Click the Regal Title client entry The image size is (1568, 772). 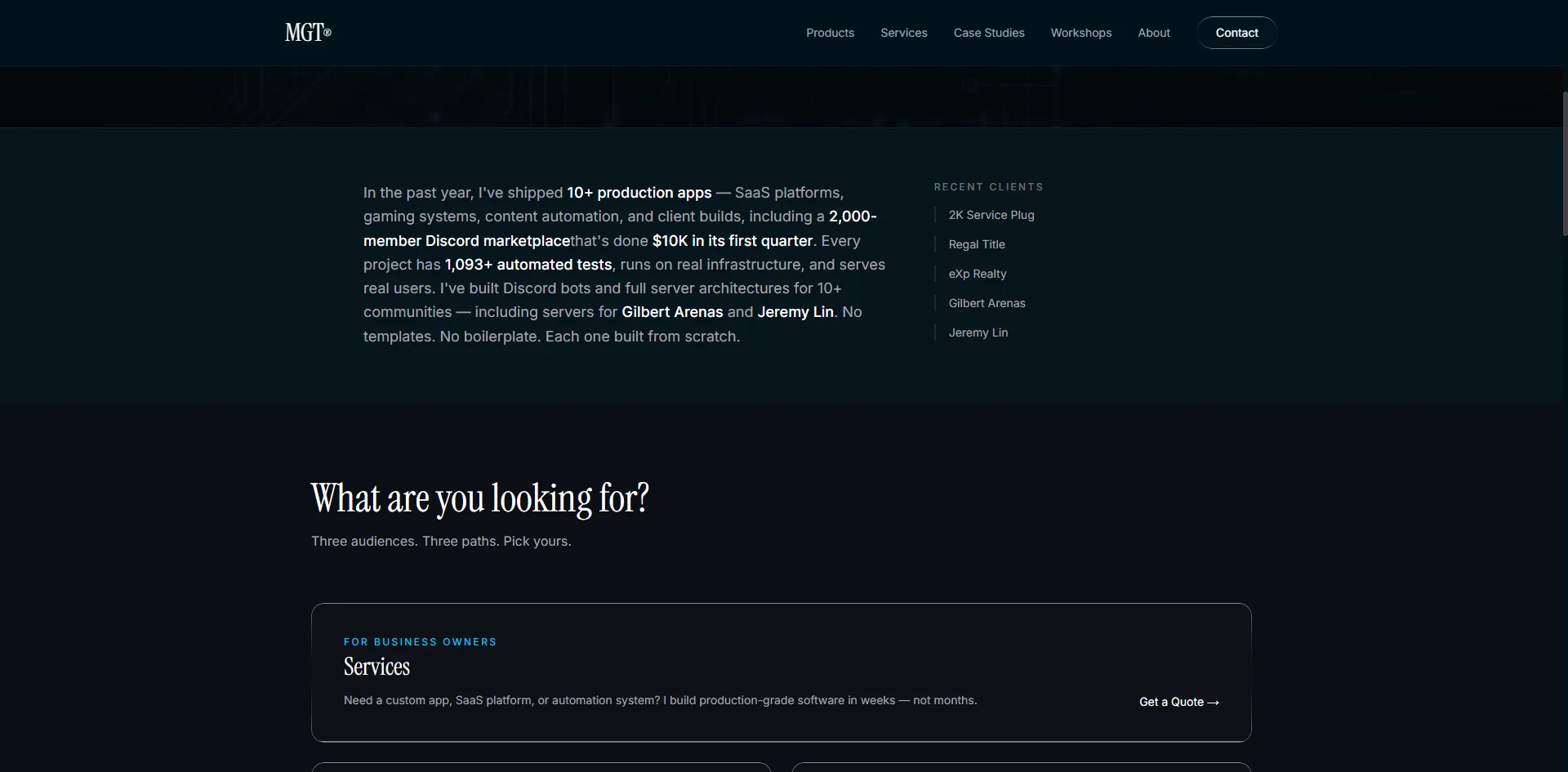[x=976, y=244]
